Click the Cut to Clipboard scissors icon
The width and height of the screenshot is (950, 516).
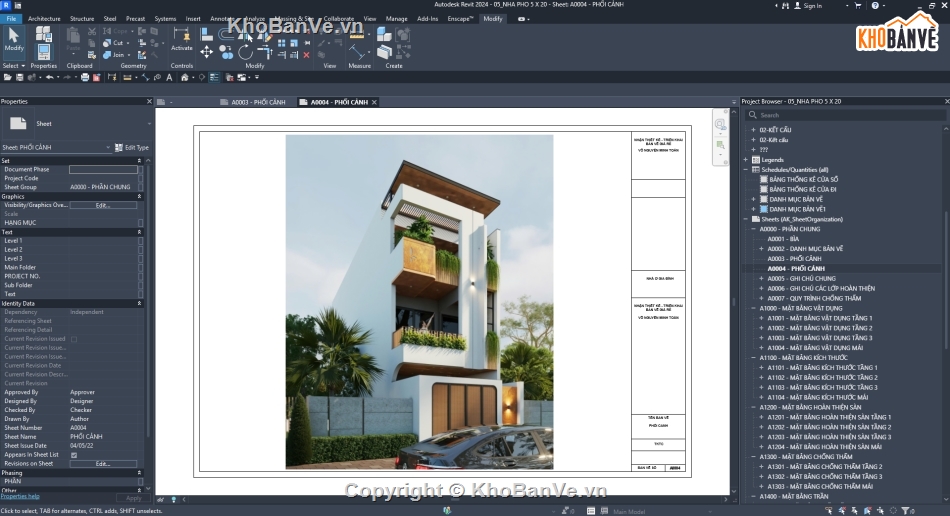[92, 31]
